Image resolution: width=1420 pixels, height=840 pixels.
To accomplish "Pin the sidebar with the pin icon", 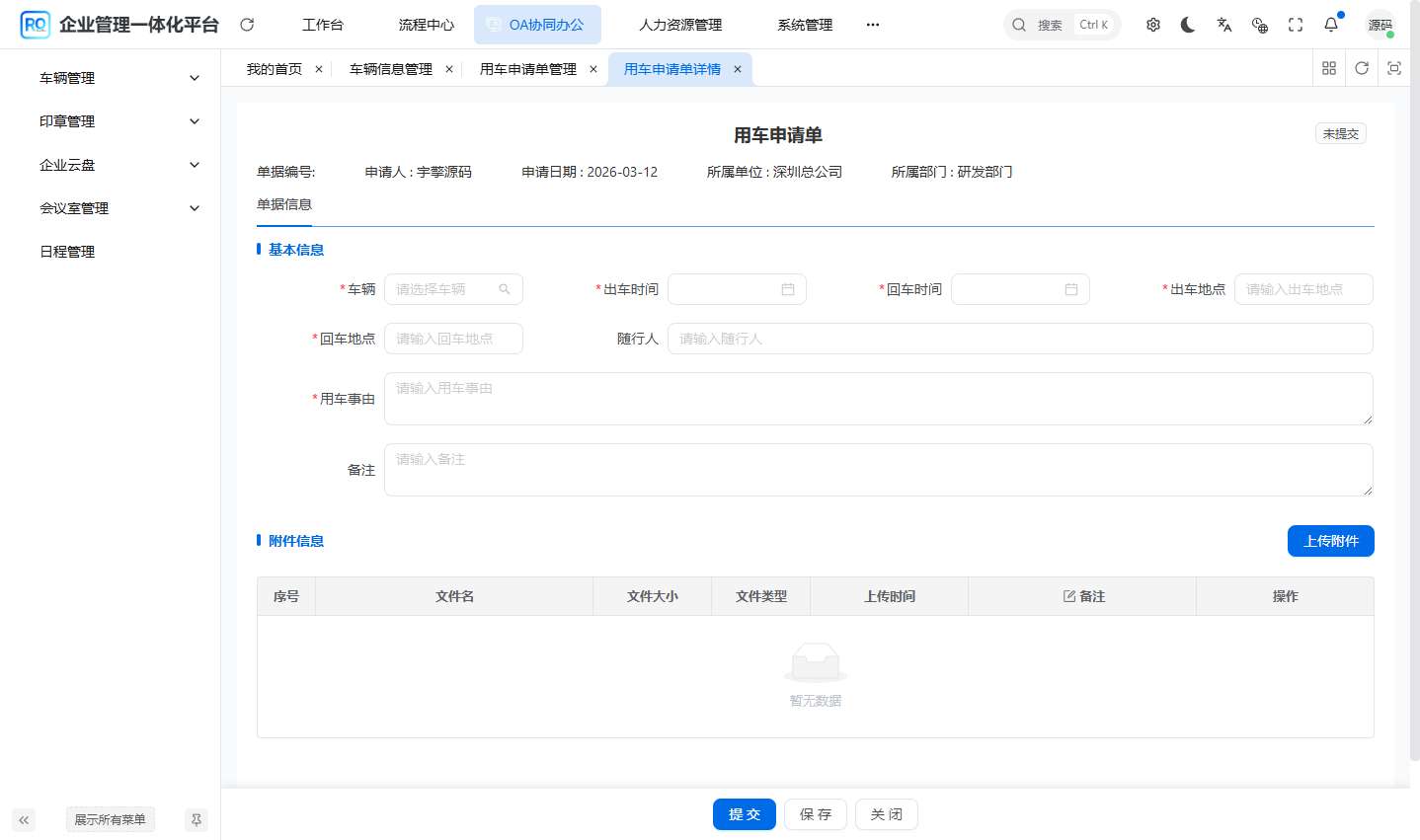I will click(196, 819).
